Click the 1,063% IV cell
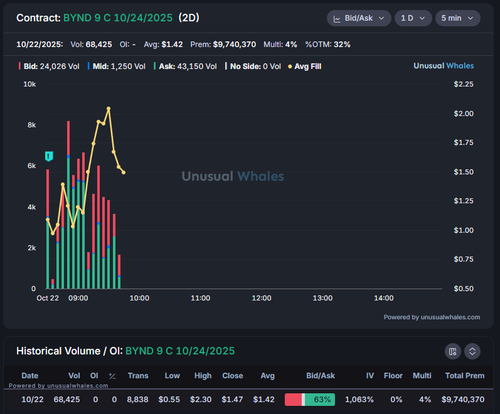 click(x=359, y=399)
